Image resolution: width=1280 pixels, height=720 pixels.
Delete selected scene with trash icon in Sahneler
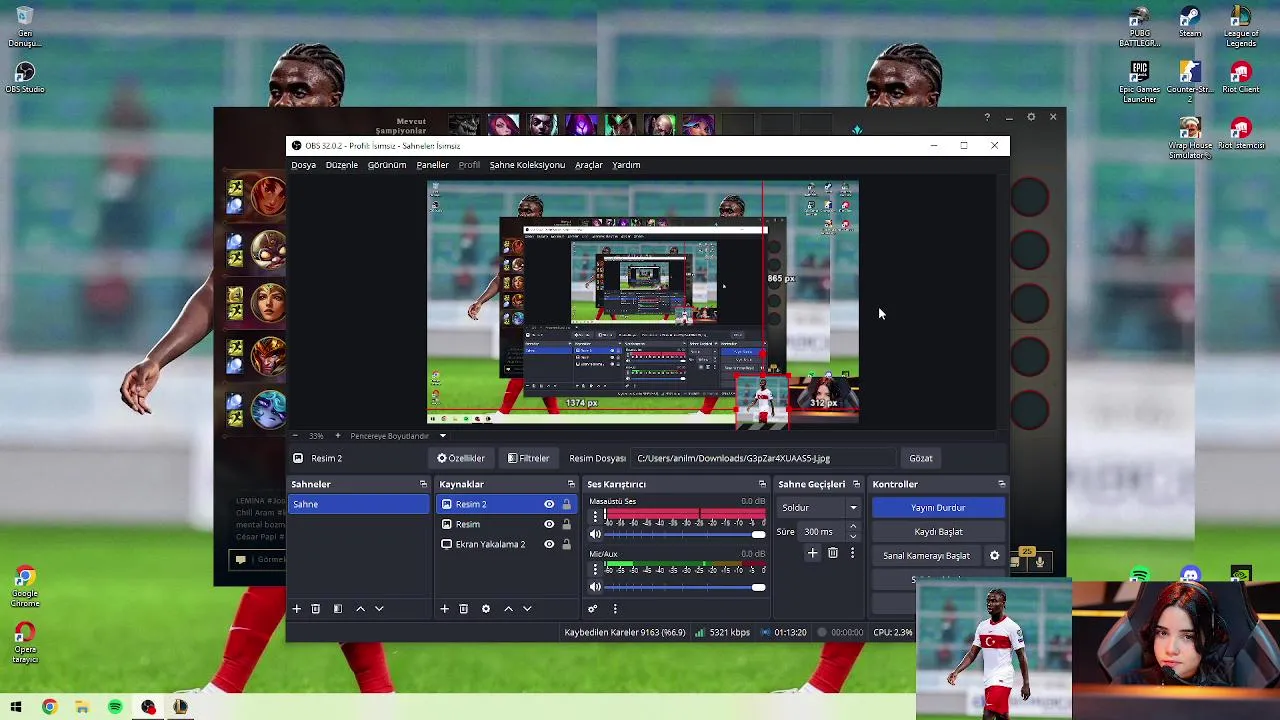point(315,608)
